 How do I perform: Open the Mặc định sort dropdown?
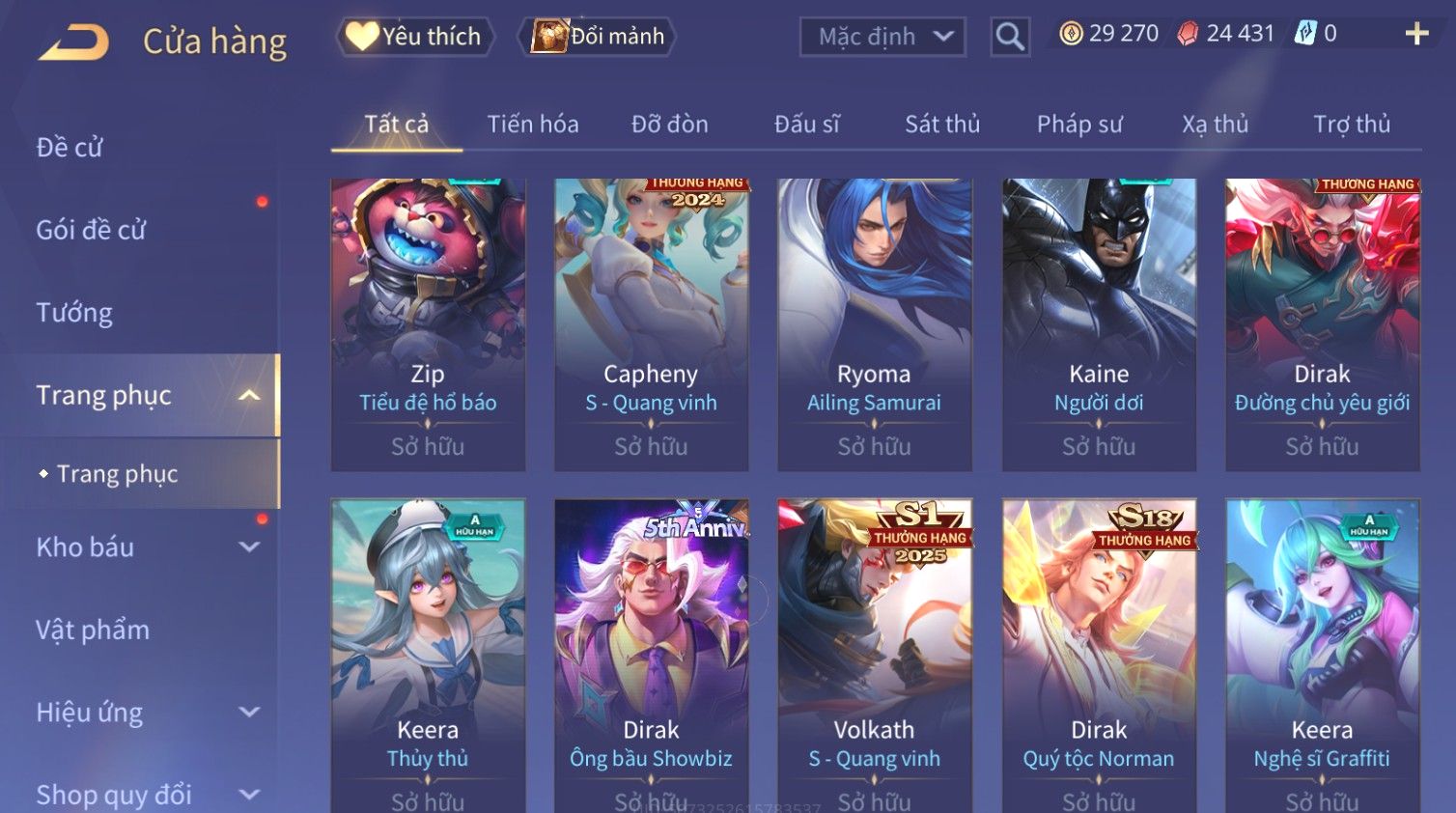[x=882, y=37]
